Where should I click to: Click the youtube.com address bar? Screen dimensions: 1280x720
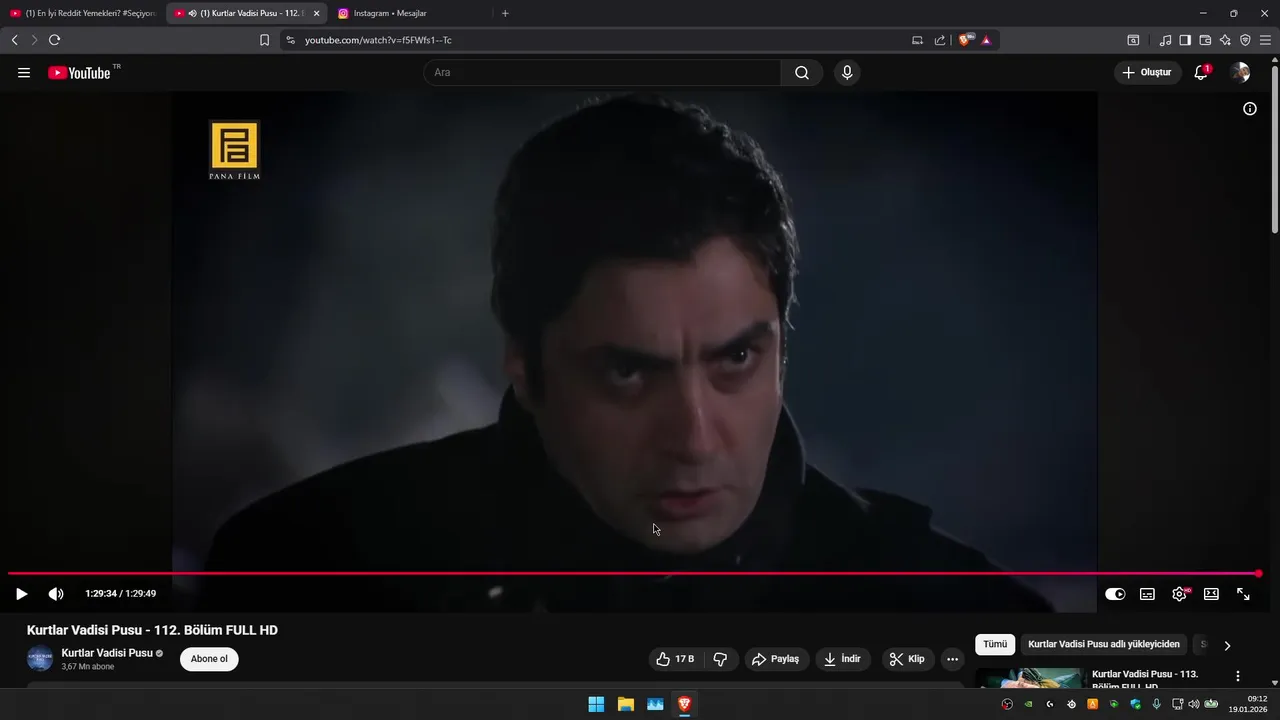coord(600,40)
